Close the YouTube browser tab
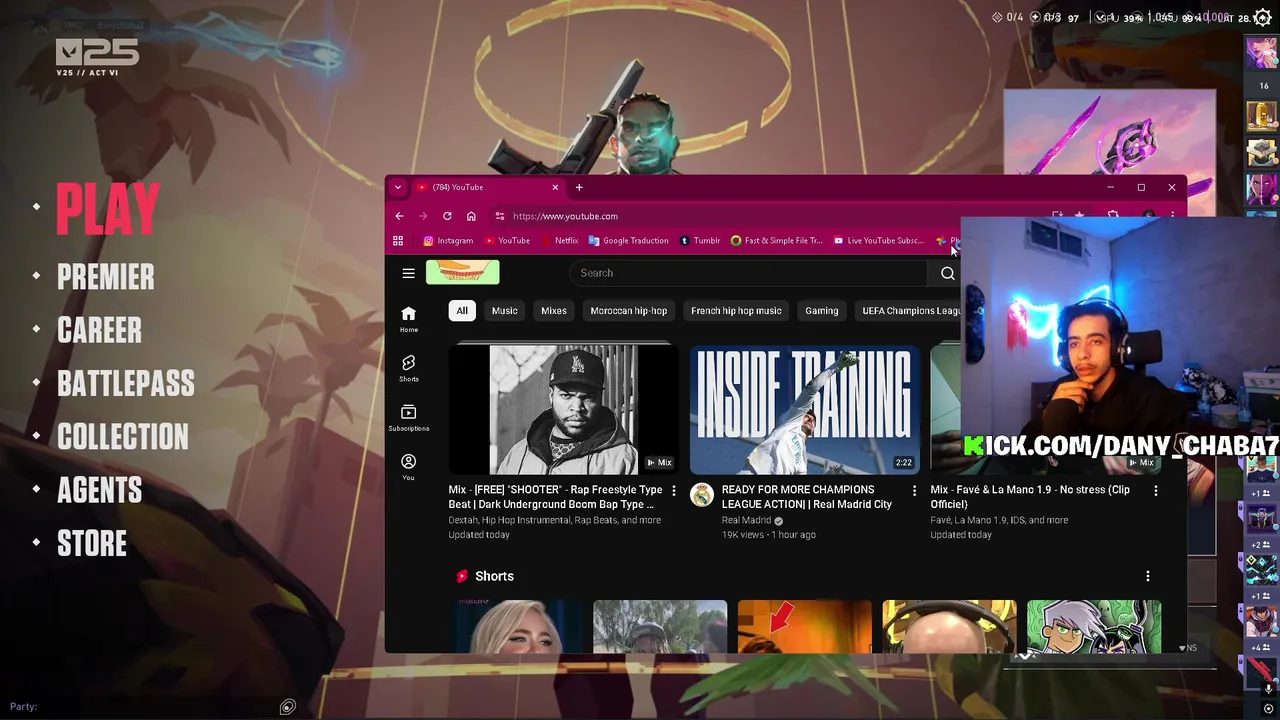1280x720 pixels. [x=555, y=187]
